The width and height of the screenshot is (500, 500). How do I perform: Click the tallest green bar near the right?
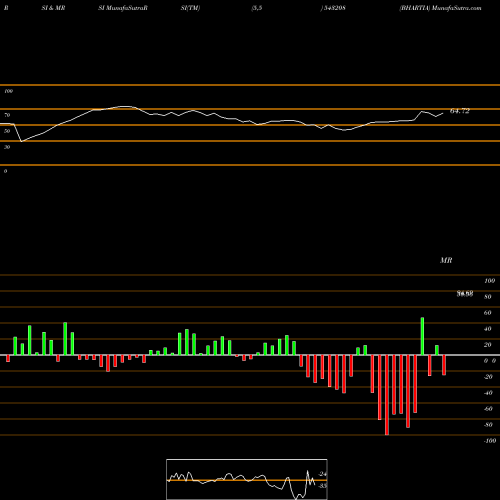(x=422, y=336)
